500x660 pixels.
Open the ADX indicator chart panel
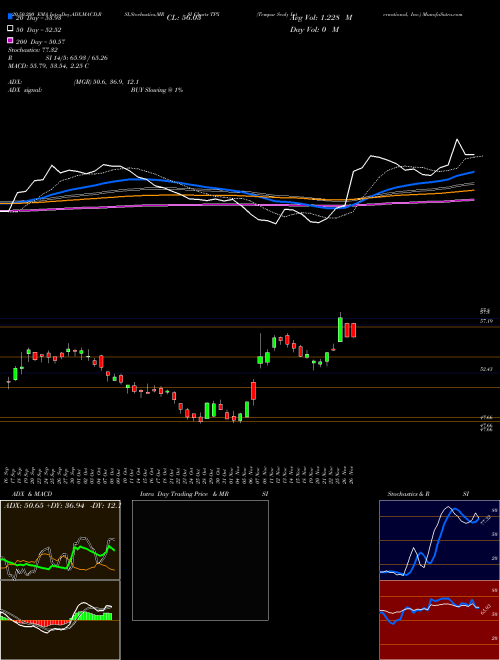coord(60,540)
